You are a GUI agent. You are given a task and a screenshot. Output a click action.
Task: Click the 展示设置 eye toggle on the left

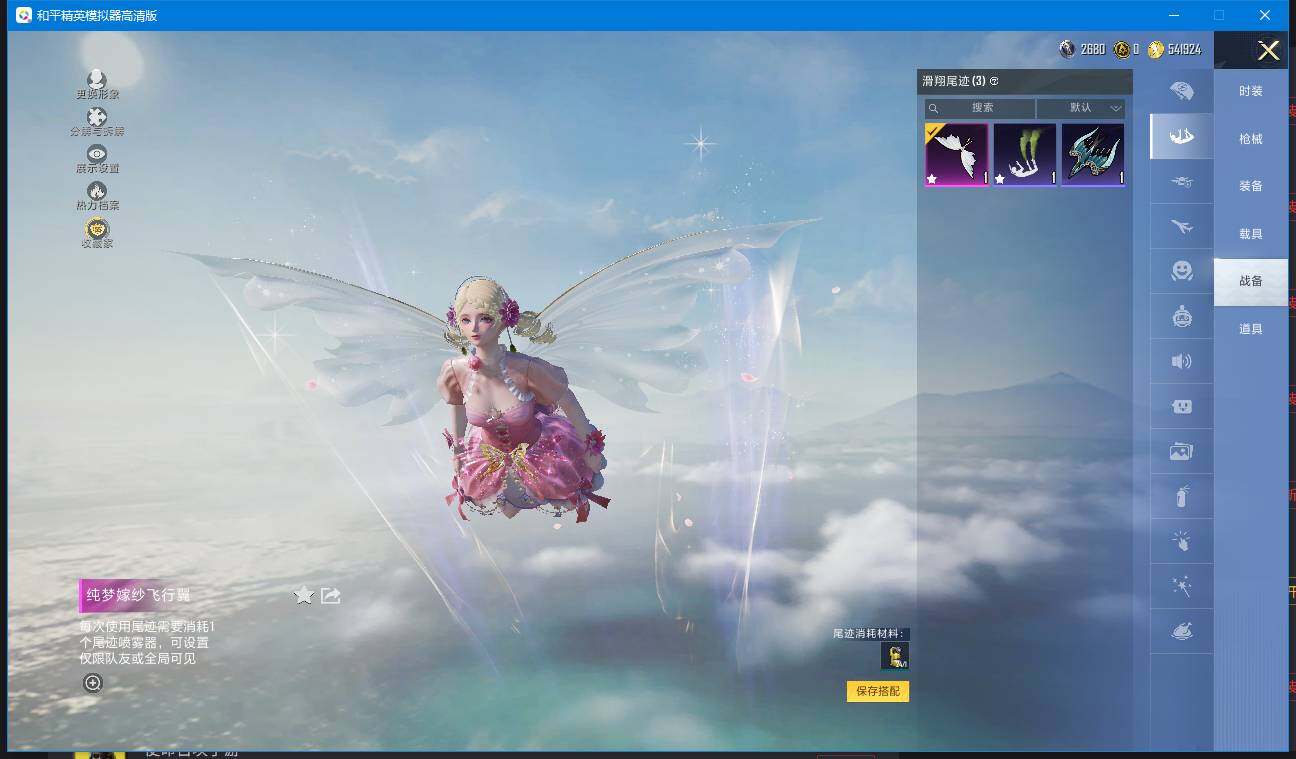[x=96, y=155]
